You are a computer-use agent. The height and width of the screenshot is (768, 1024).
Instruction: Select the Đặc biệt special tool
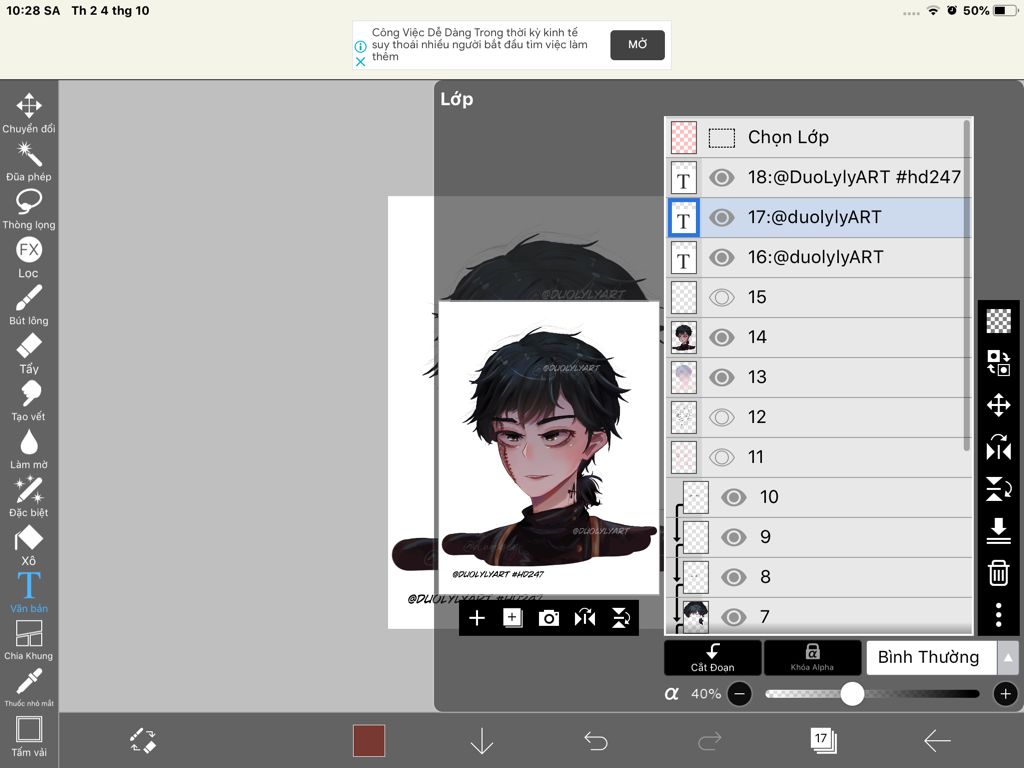tap(29, 496)
